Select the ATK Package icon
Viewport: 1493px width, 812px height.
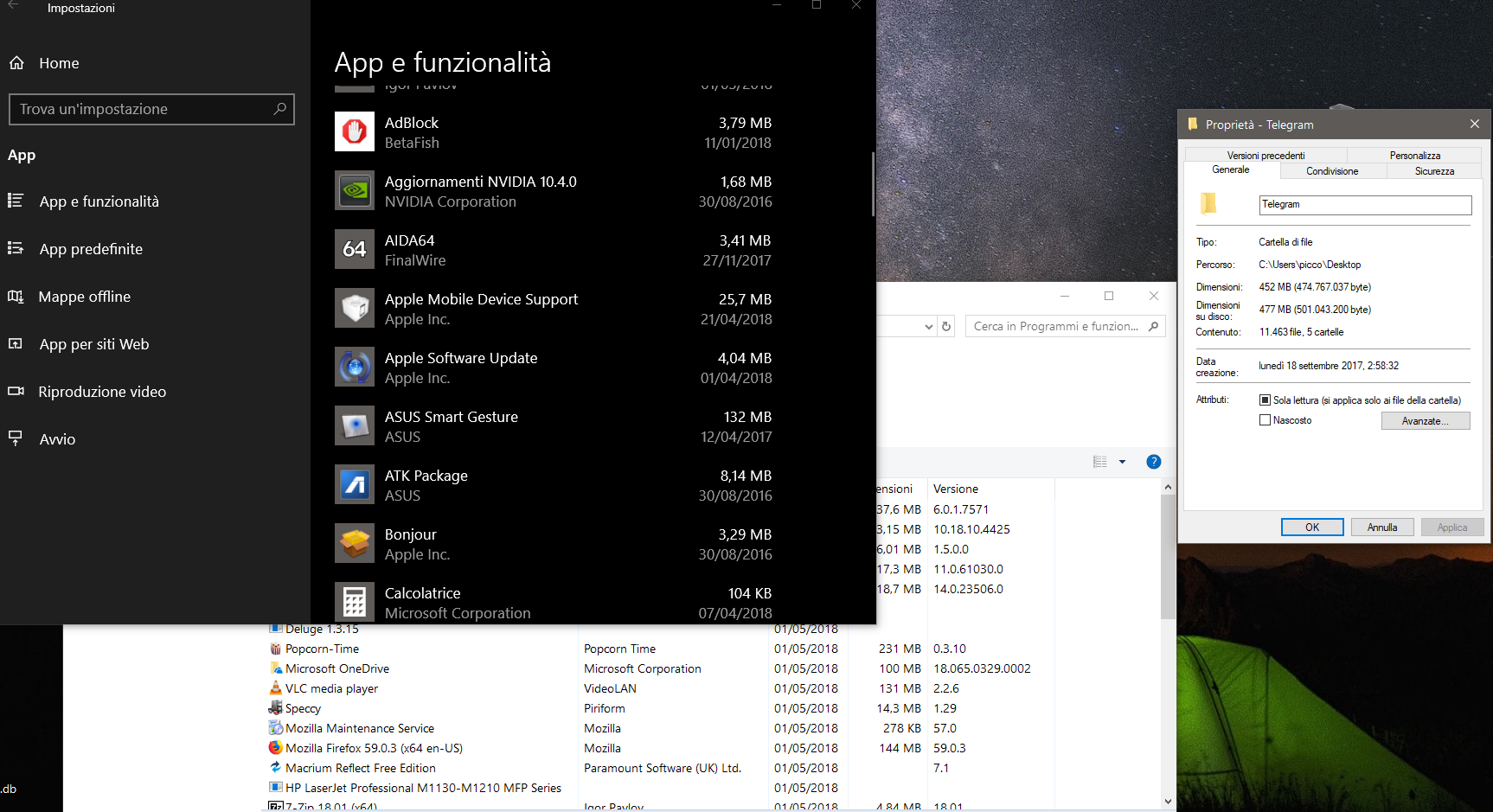(x=355, y=484)
